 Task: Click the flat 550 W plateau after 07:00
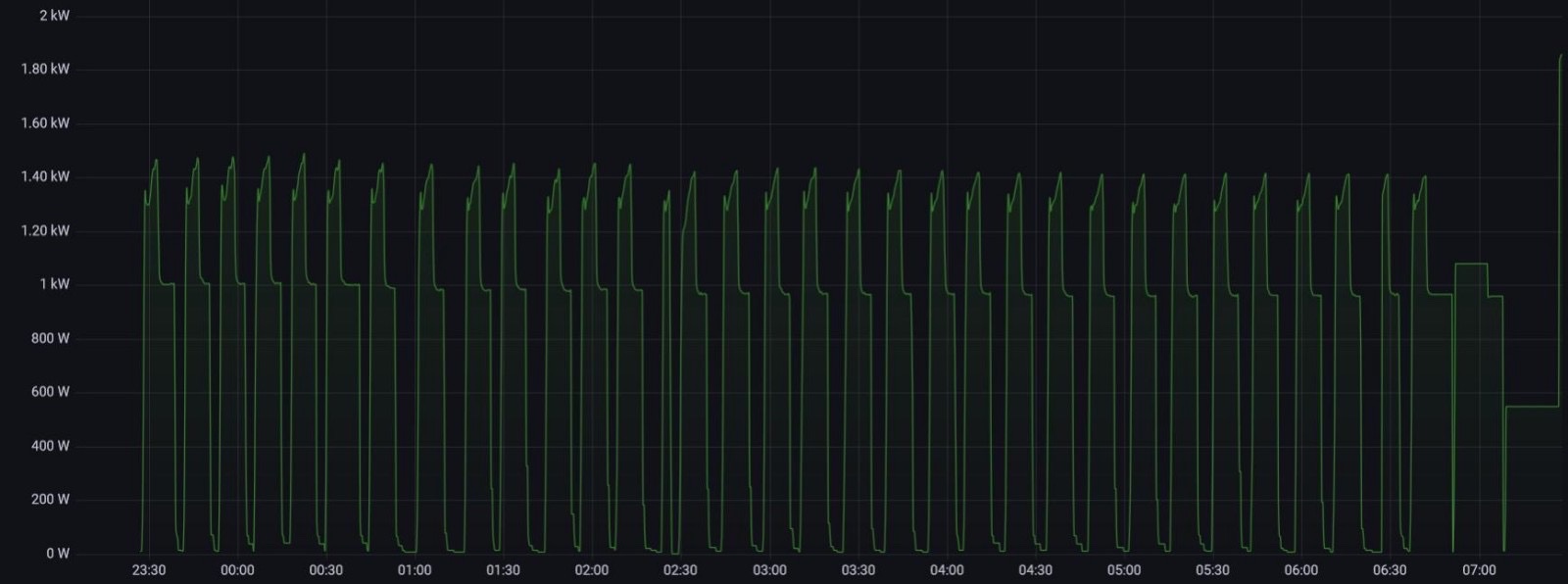pyautogui.click(x=1532, y=407)
